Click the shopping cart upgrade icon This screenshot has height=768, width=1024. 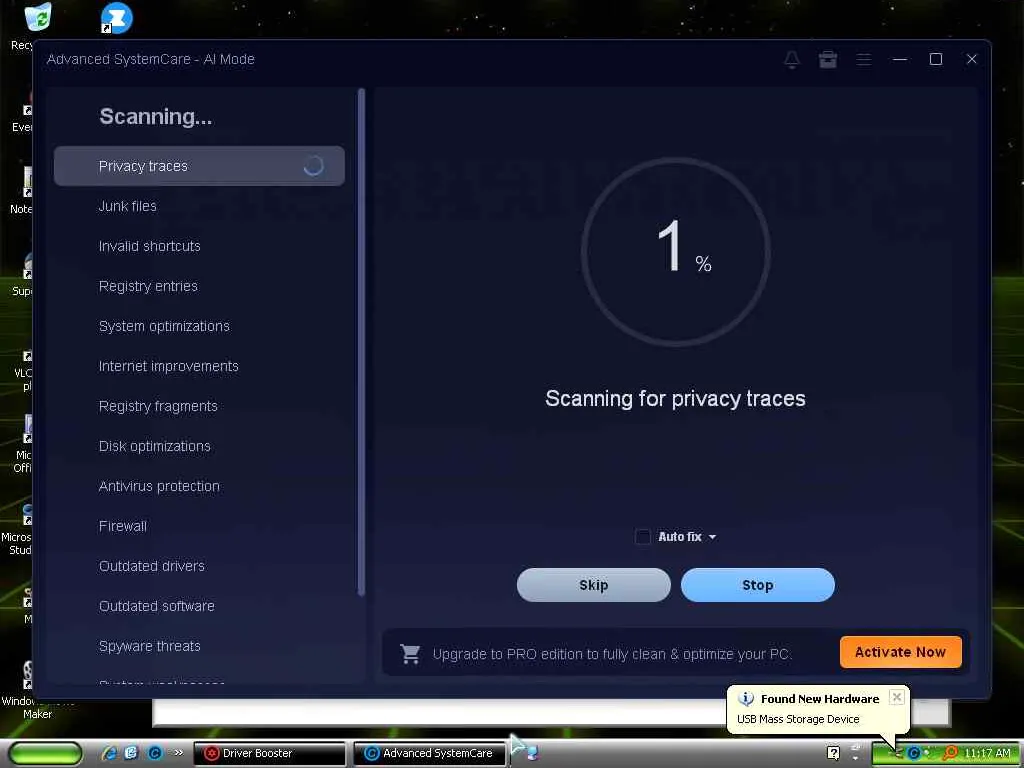tap(410, 654)
